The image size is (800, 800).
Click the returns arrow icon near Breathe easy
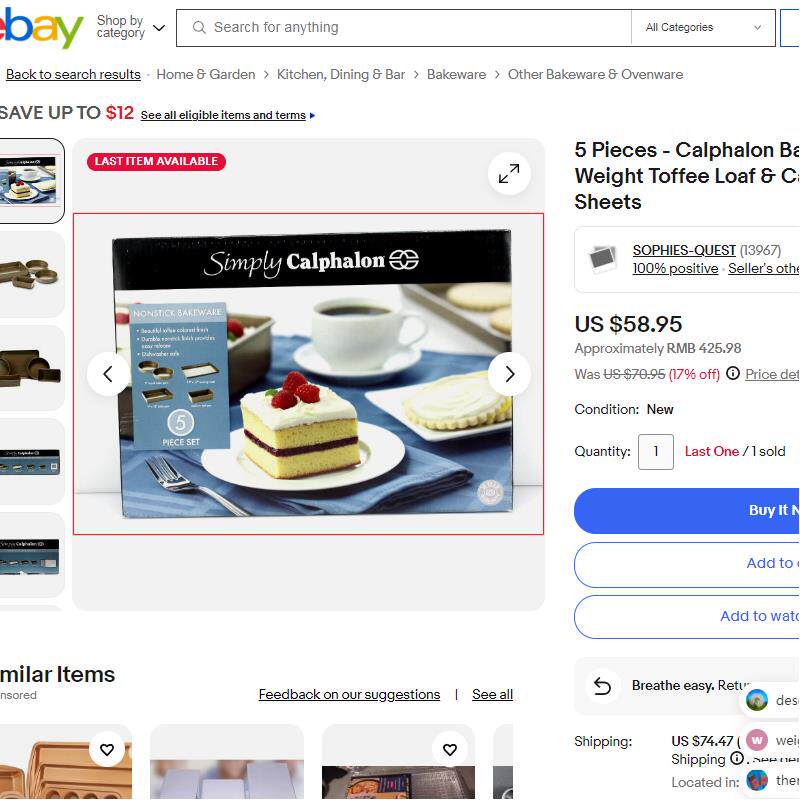(x=602, y=686)
